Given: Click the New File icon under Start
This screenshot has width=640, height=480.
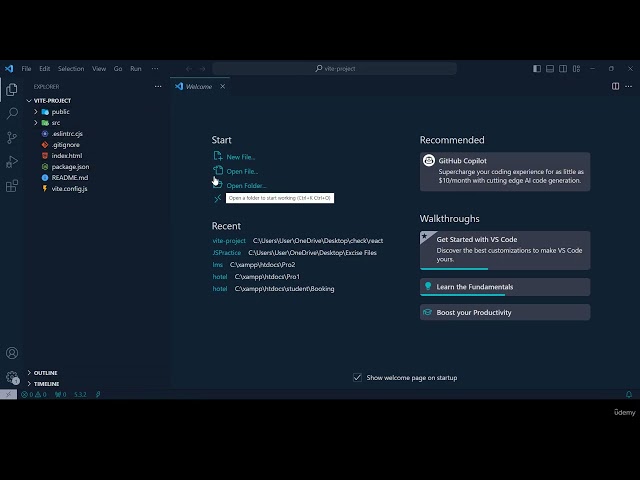Looking at the screenshot, I should (218, 156).
